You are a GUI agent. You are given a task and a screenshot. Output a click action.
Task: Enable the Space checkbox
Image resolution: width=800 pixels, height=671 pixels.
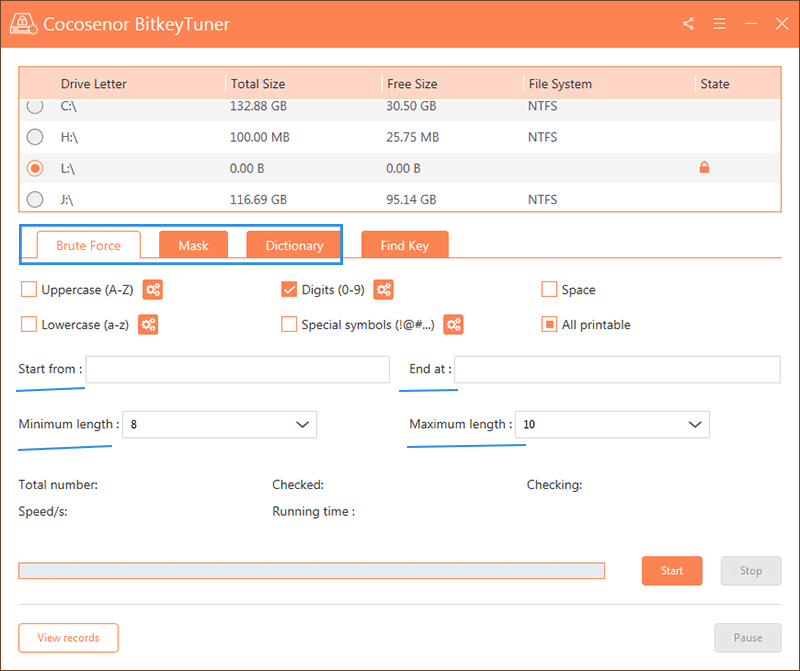pyautogui.click(x=549, y=289)
